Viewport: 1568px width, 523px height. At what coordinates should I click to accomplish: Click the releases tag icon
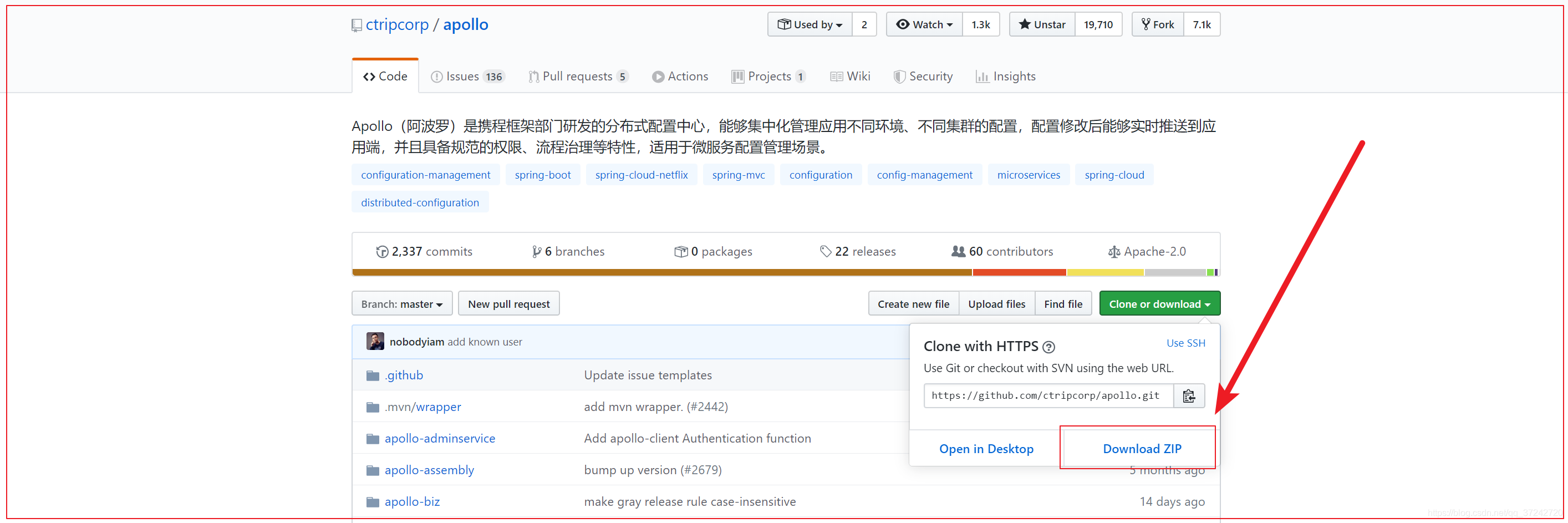click(826, 251)
